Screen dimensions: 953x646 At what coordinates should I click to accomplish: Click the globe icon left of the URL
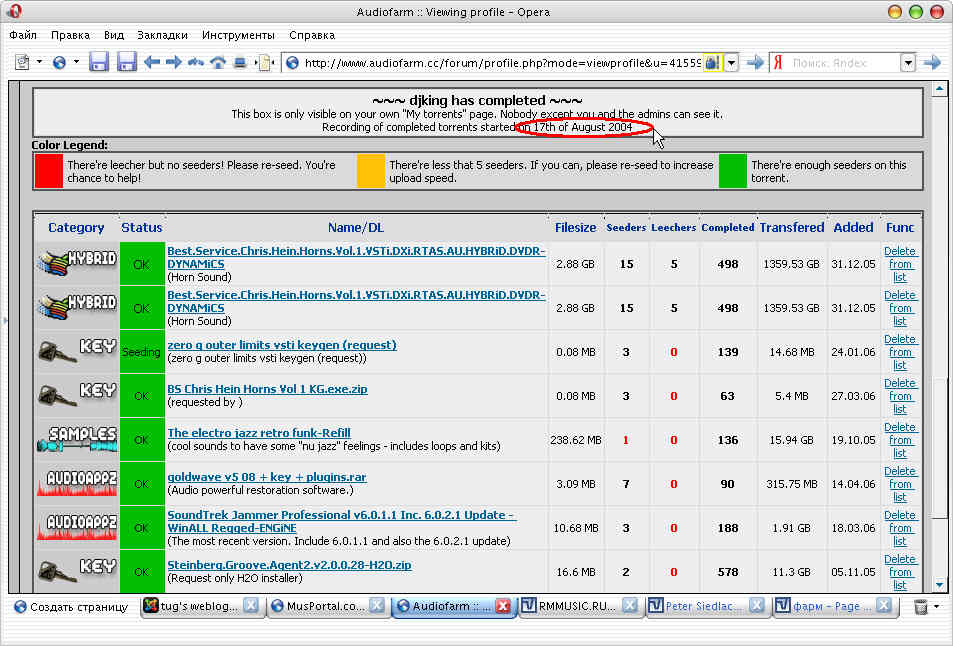pos(292,63)
